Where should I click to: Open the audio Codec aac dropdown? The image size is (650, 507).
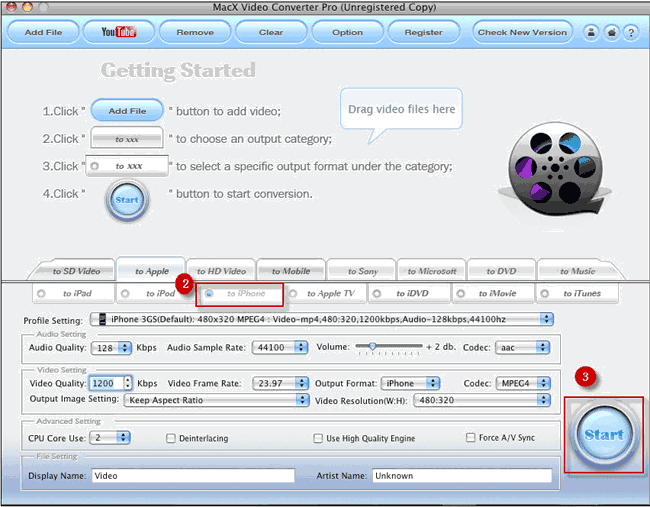(522, 347)
